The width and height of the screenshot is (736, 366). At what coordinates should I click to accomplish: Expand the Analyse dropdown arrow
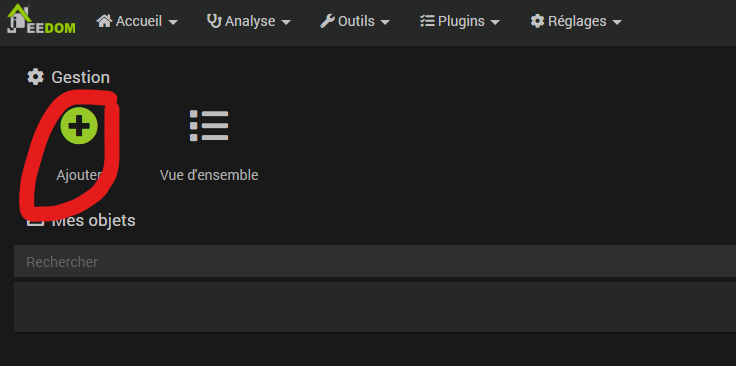point(286,23)
